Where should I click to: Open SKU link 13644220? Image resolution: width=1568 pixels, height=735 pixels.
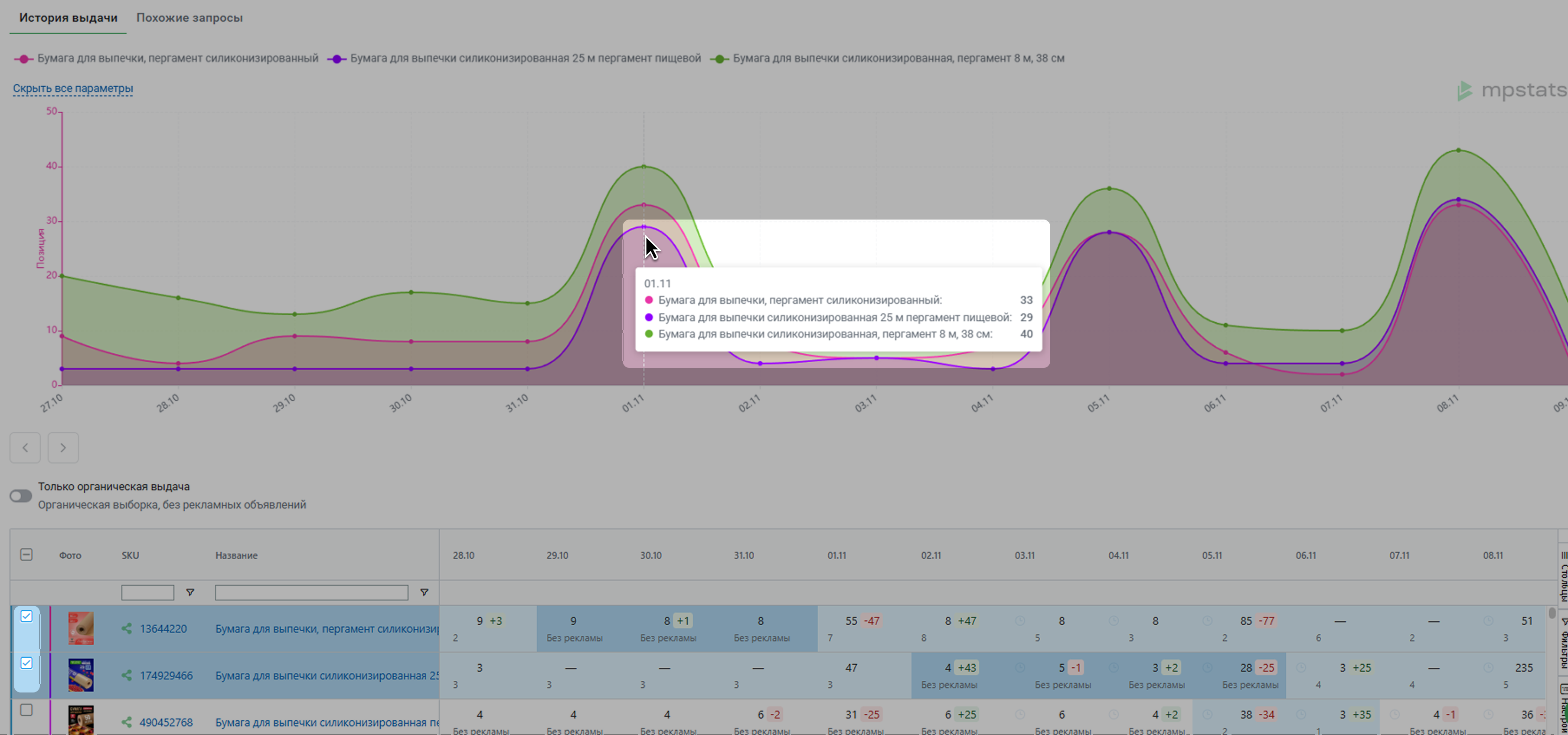click(x=163, y=628)
